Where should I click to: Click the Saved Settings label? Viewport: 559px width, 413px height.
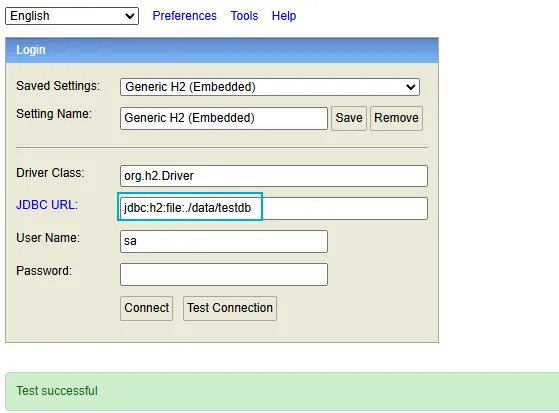(x=58, y=86)
